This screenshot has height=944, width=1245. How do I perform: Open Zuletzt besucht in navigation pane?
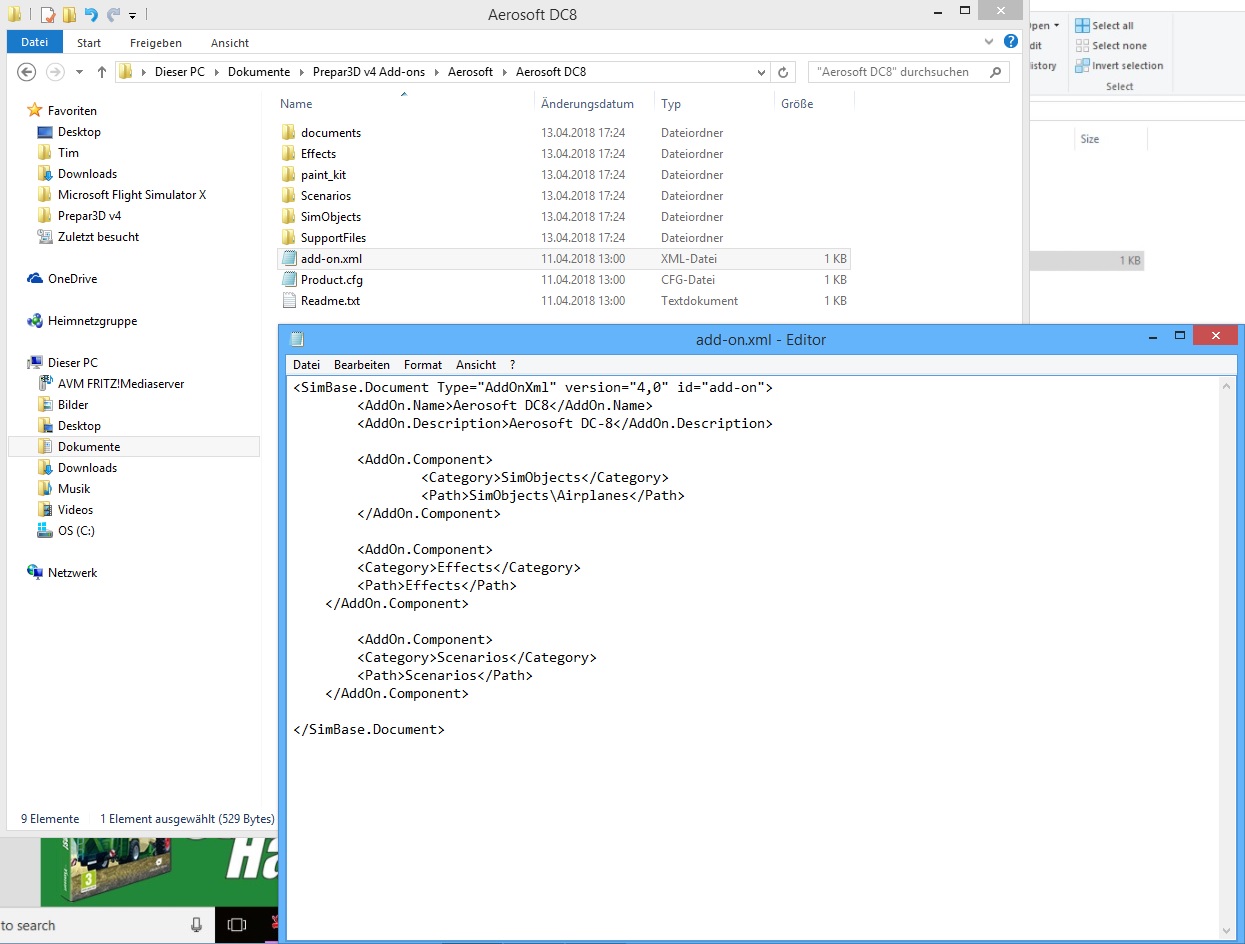pos(98,237)
